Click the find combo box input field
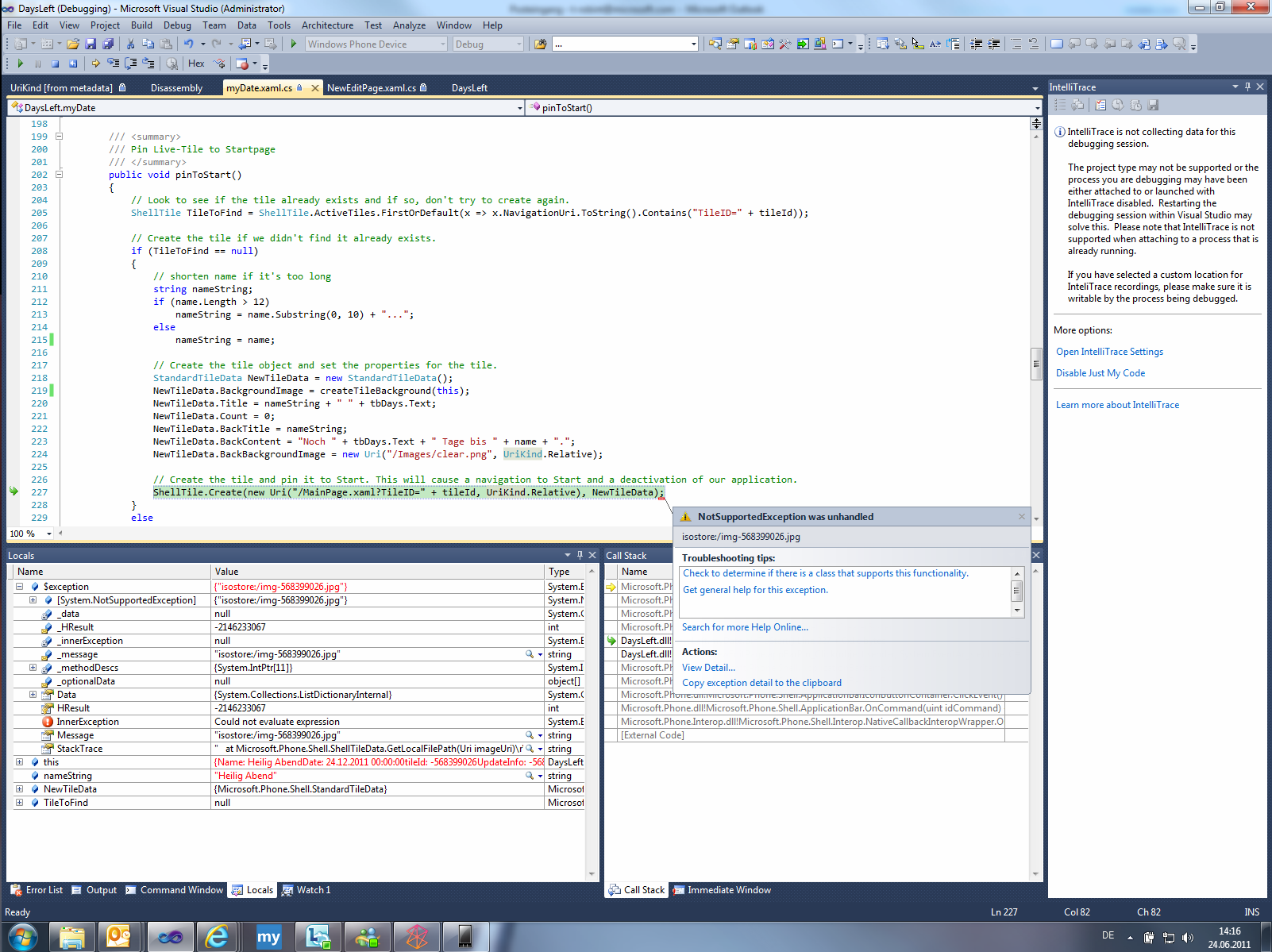 click(620, 44)
